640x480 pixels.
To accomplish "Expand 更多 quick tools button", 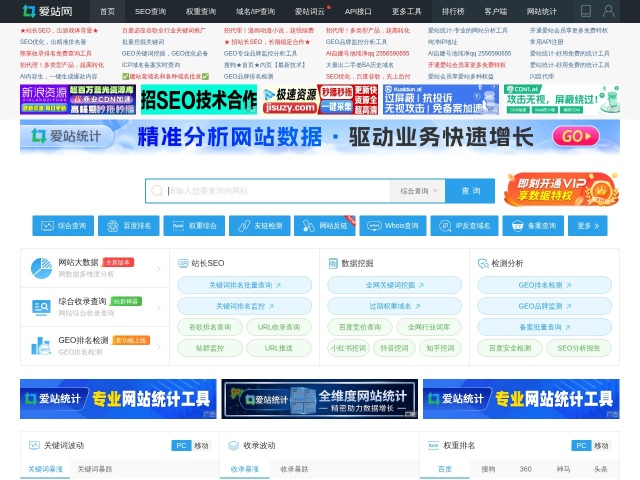I will pos(588,226).
